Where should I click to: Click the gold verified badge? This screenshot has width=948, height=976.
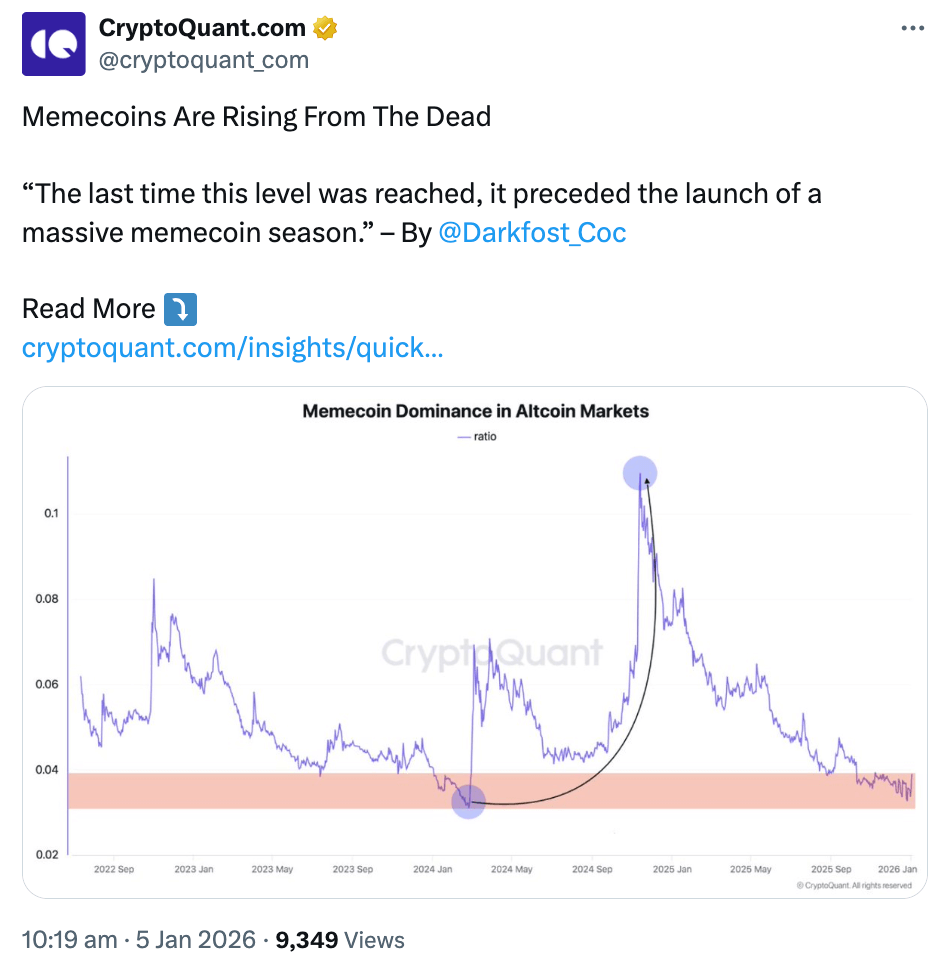tap(325, 29)
